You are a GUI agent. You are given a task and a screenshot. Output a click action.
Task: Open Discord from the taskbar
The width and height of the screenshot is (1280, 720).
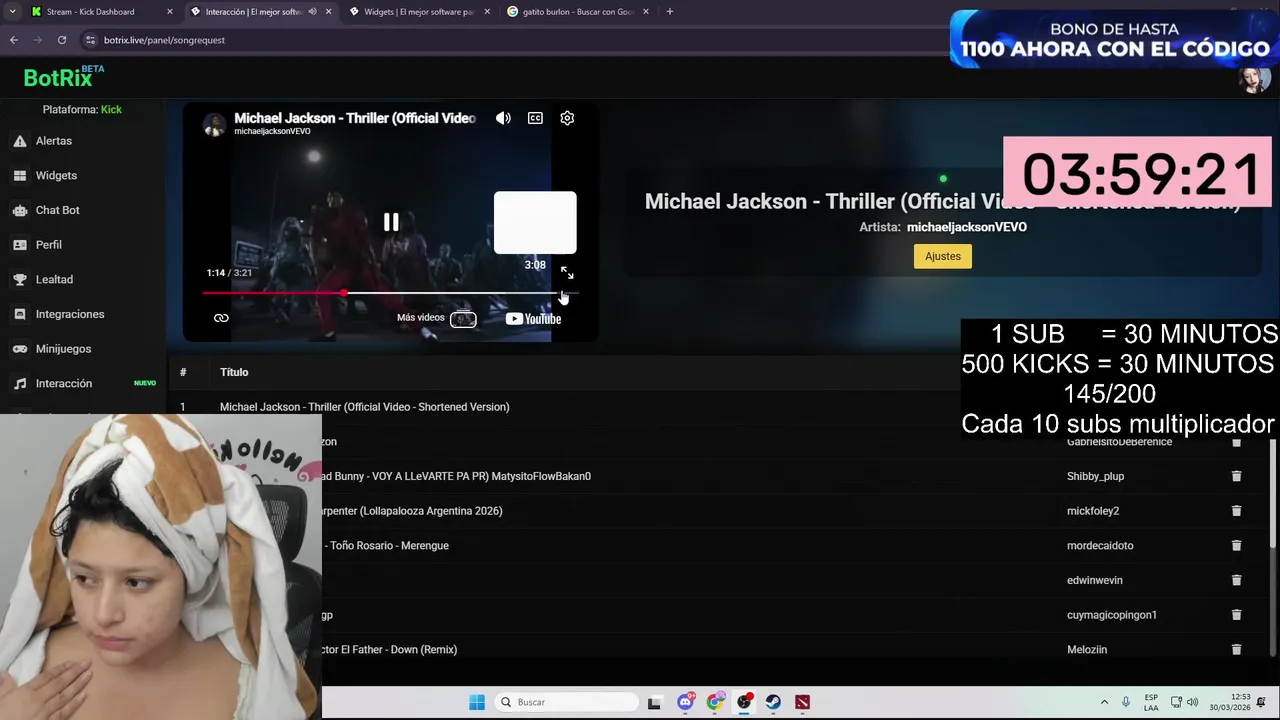click(685, 702)
